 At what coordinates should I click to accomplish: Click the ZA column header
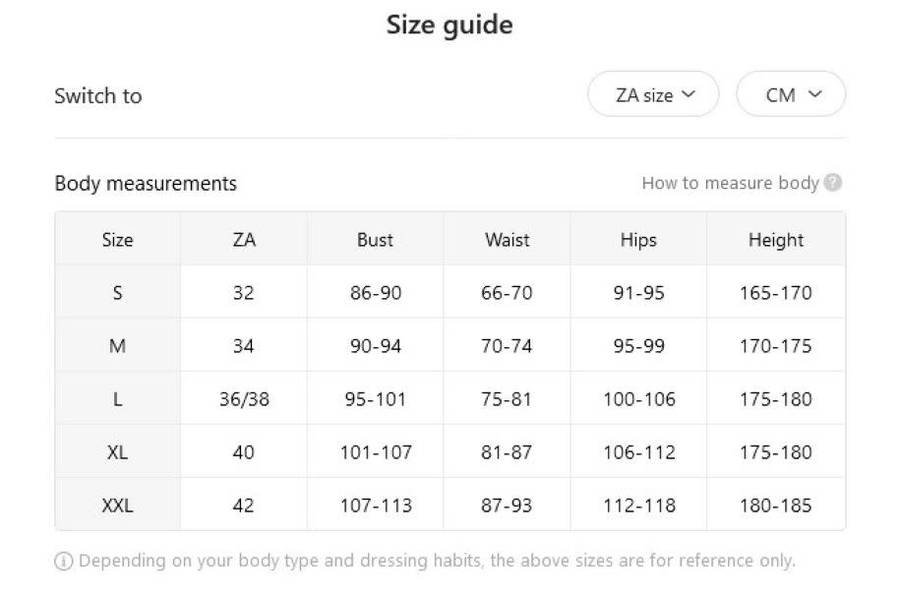point(243,240)
